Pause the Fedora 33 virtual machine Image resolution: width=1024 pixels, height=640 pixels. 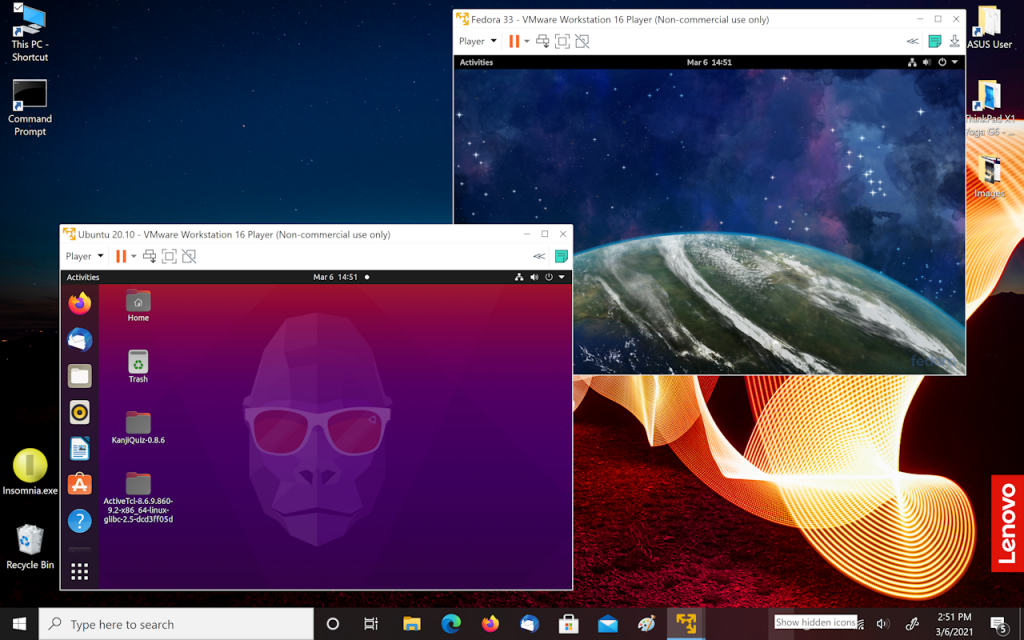(514, 41)
